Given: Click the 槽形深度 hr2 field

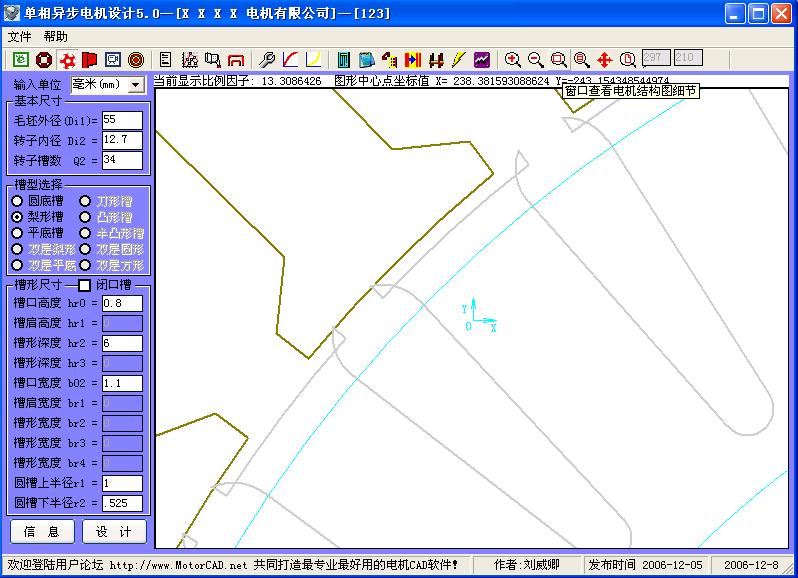Looking at the screenshot, I should [x=122, y=343].
